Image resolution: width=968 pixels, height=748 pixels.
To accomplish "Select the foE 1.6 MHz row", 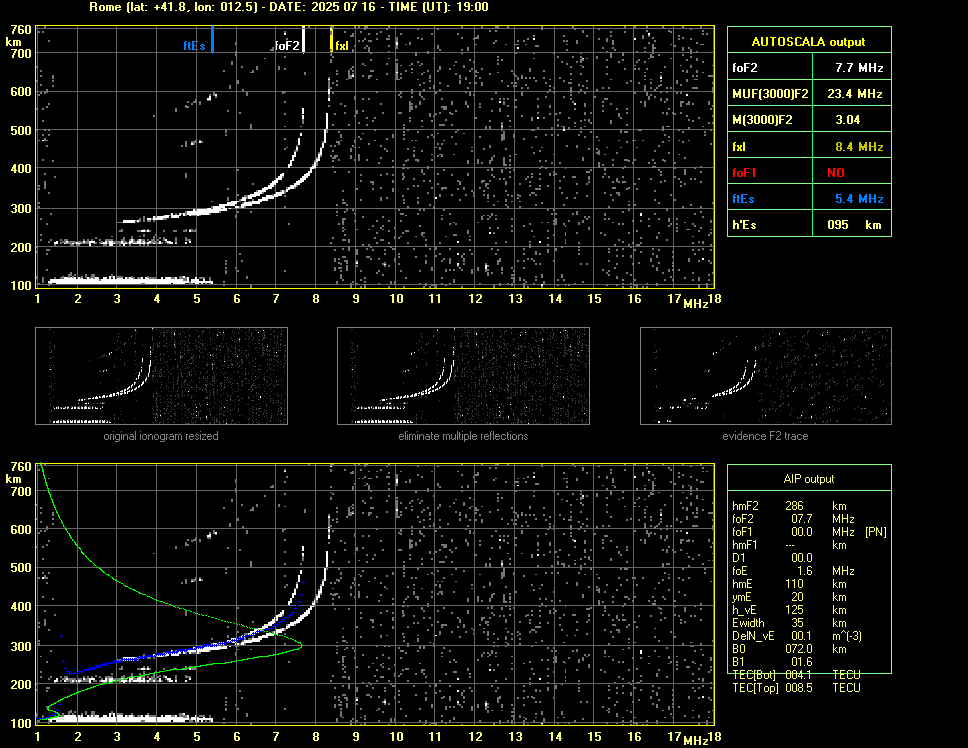I will click(x=793, y=571).
